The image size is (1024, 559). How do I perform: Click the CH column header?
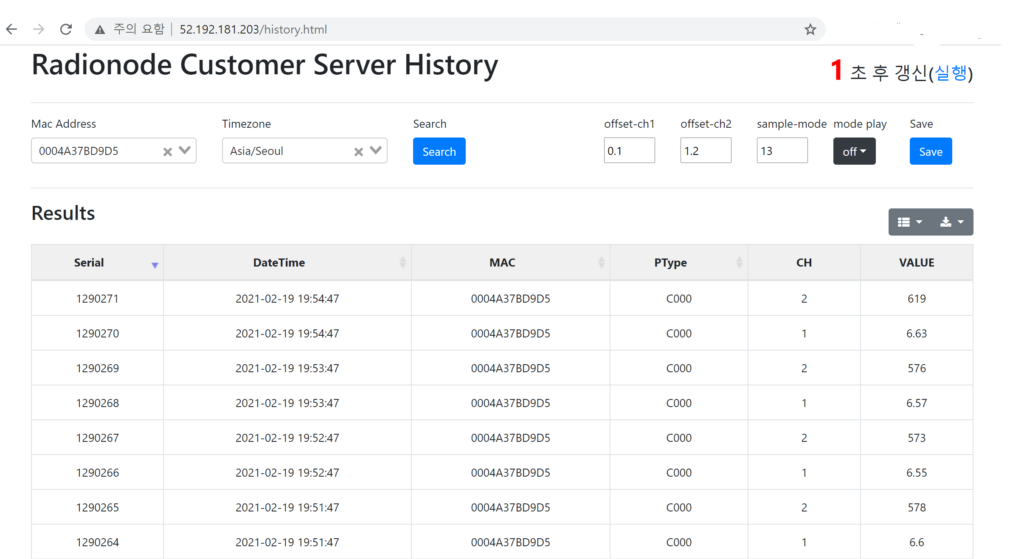click(x=804, y=263)
